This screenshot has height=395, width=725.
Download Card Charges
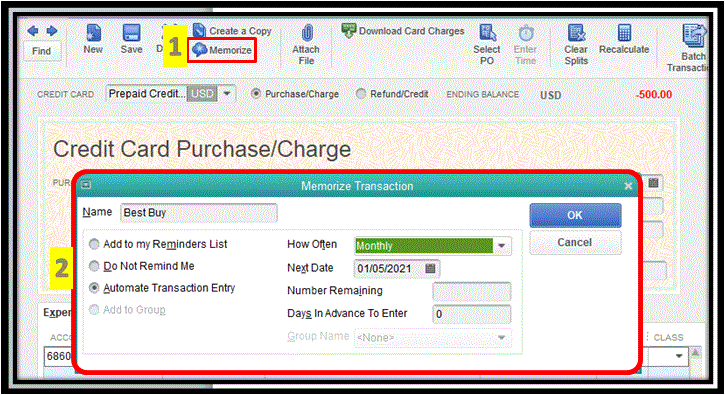[x=403, y=31]
